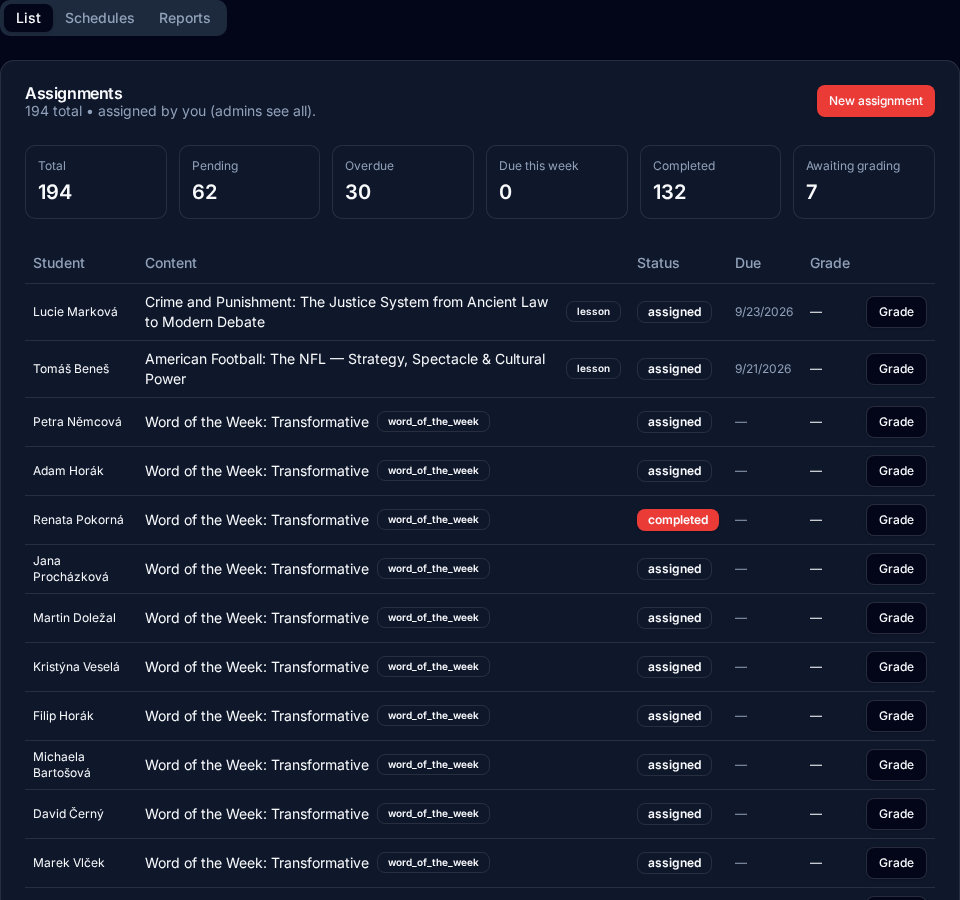Screen dimensions: 960x900
Task: Grade Lucie Marková's assignment
Action: coord(896,312)
